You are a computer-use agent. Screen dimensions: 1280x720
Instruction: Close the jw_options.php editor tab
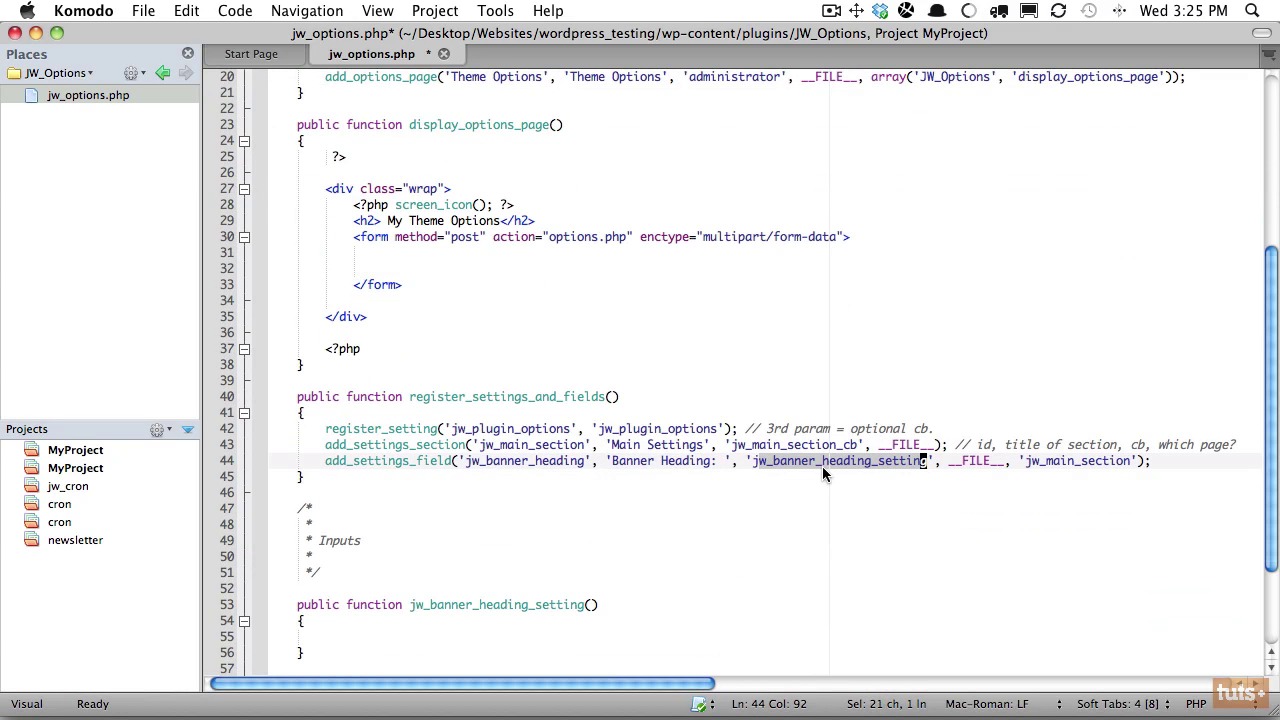coord(444,54)
